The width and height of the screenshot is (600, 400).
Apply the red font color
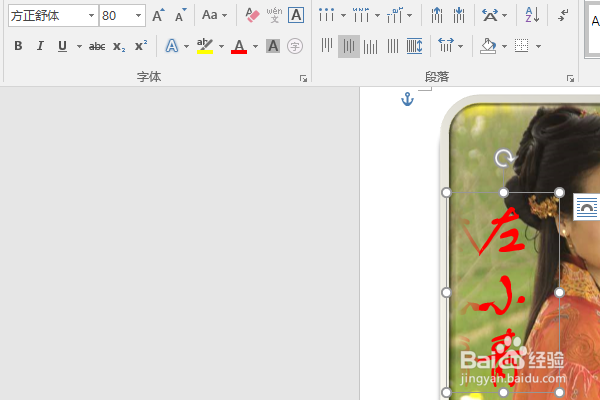(239, 46)
